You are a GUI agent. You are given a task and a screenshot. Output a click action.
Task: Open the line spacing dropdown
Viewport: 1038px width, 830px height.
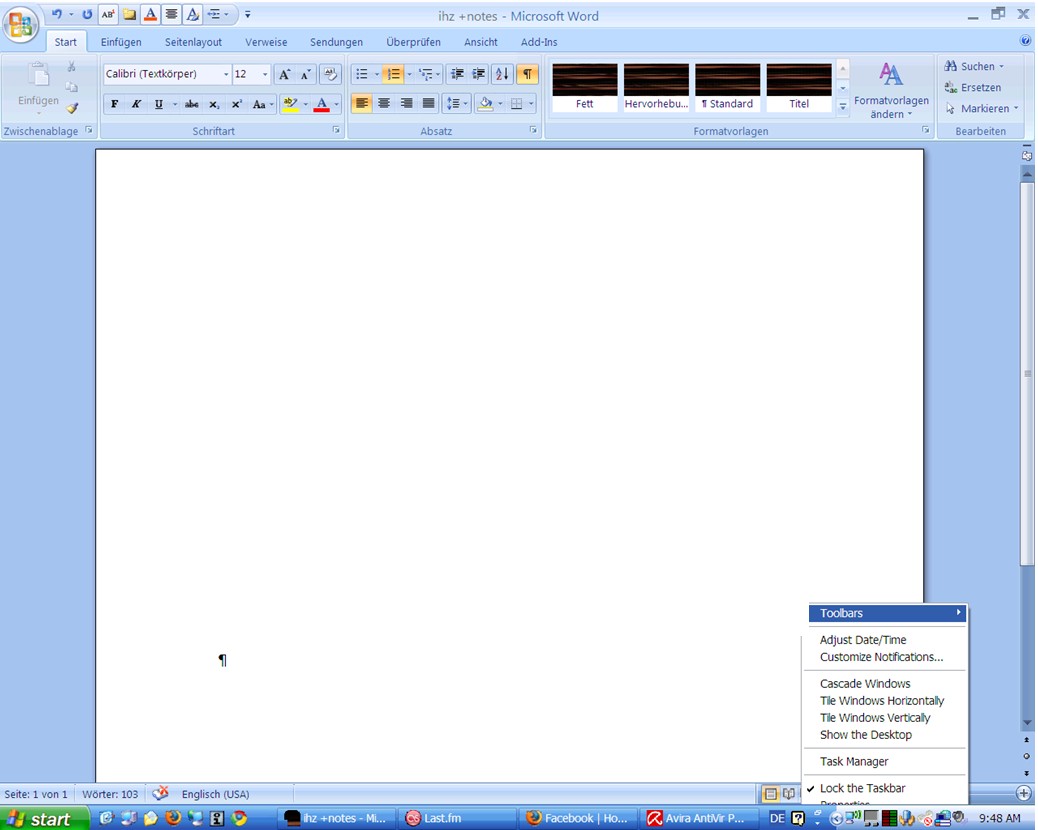(457, 103)
